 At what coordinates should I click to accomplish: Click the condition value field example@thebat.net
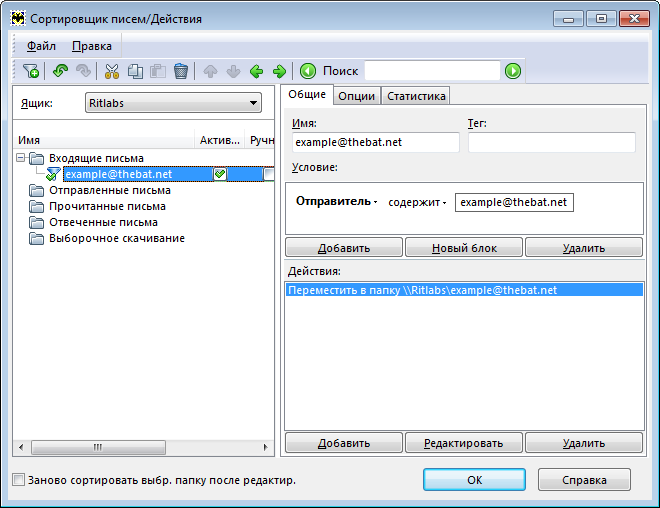514,202
